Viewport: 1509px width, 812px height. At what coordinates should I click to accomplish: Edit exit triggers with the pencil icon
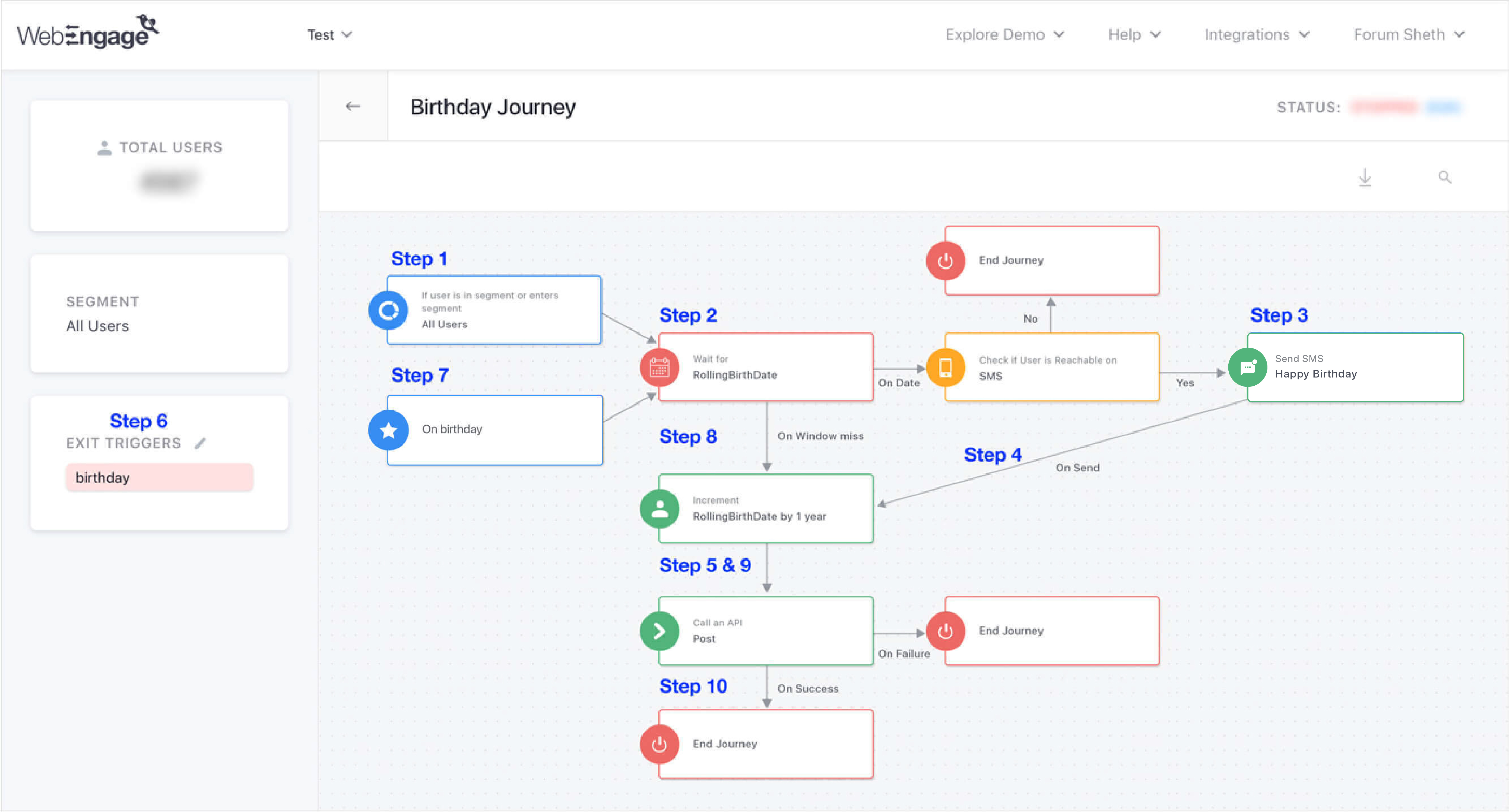200,443
